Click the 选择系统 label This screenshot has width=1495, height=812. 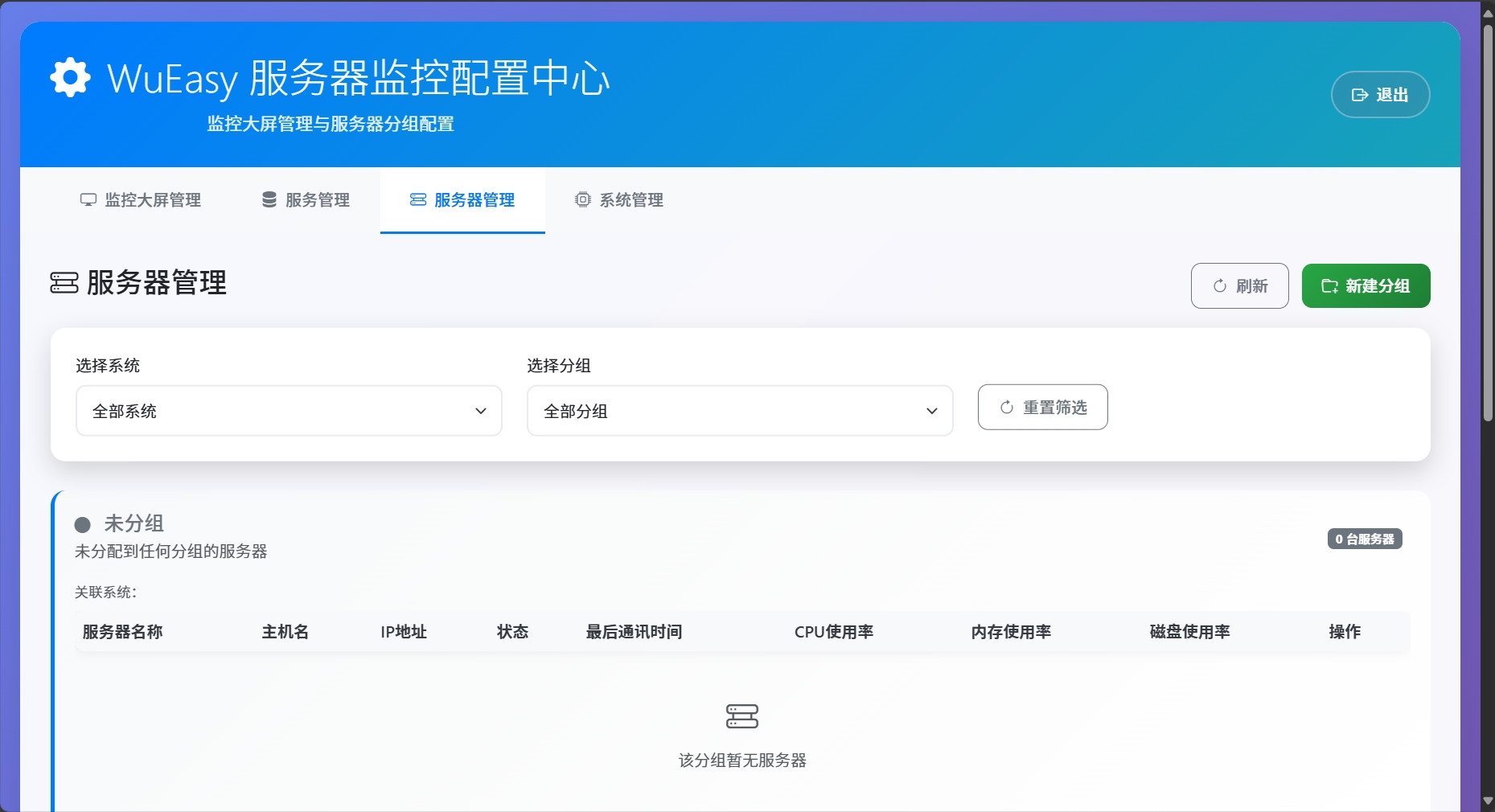tap(108, 366)
